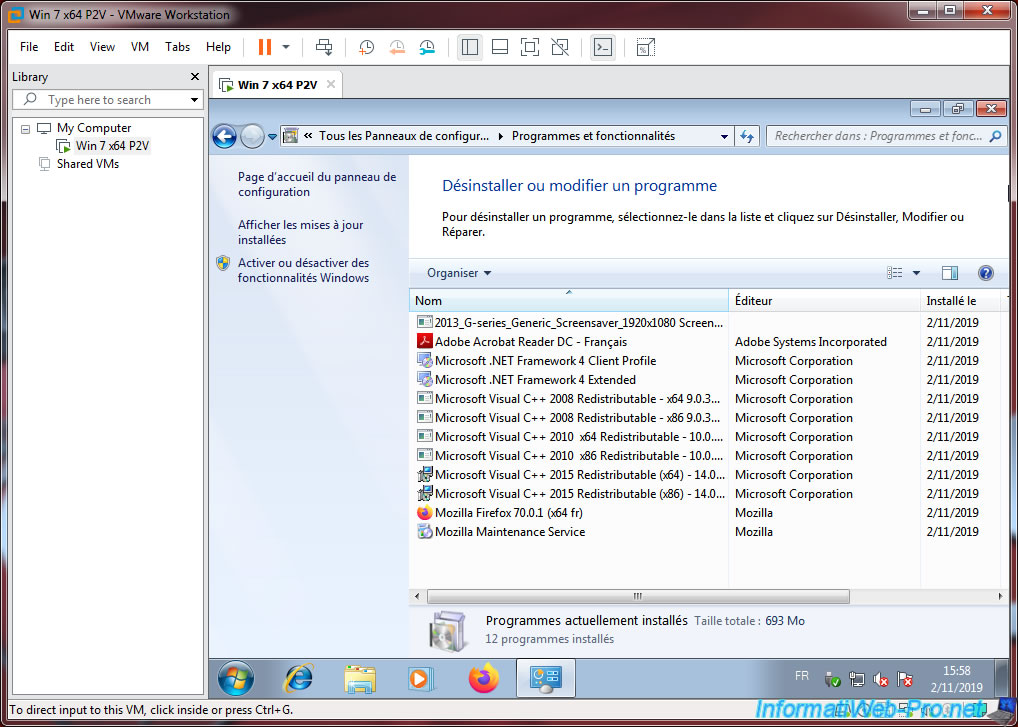Take a snapshot of the virtual machine
The width and height of the screenshot is (1018, 727).
point(367,47)
